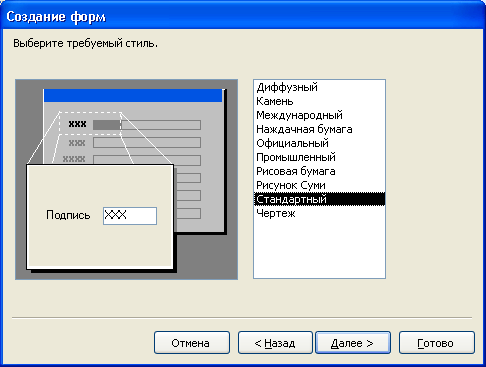486x367 pixels.
Task: Click the highlighted Стандартный style
Action: pyautogui.click(x=319, y=199)
